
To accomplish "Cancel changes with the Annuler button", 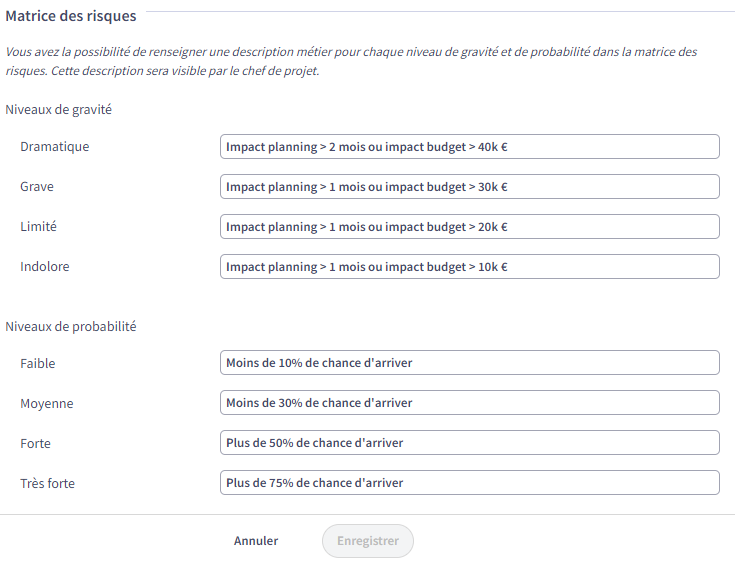I will point(256,541).
